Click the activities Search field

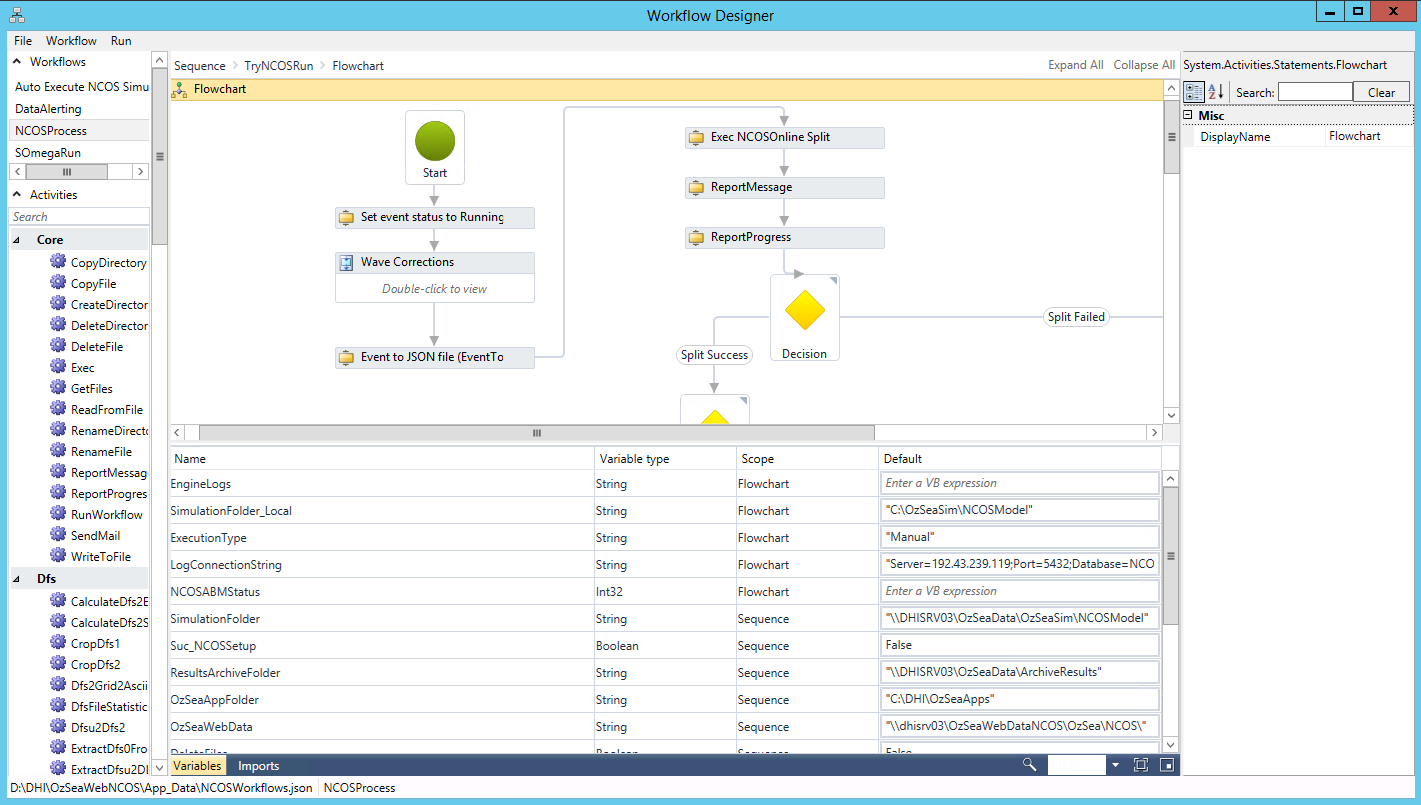pyautogui.click(x=79, y=217)
